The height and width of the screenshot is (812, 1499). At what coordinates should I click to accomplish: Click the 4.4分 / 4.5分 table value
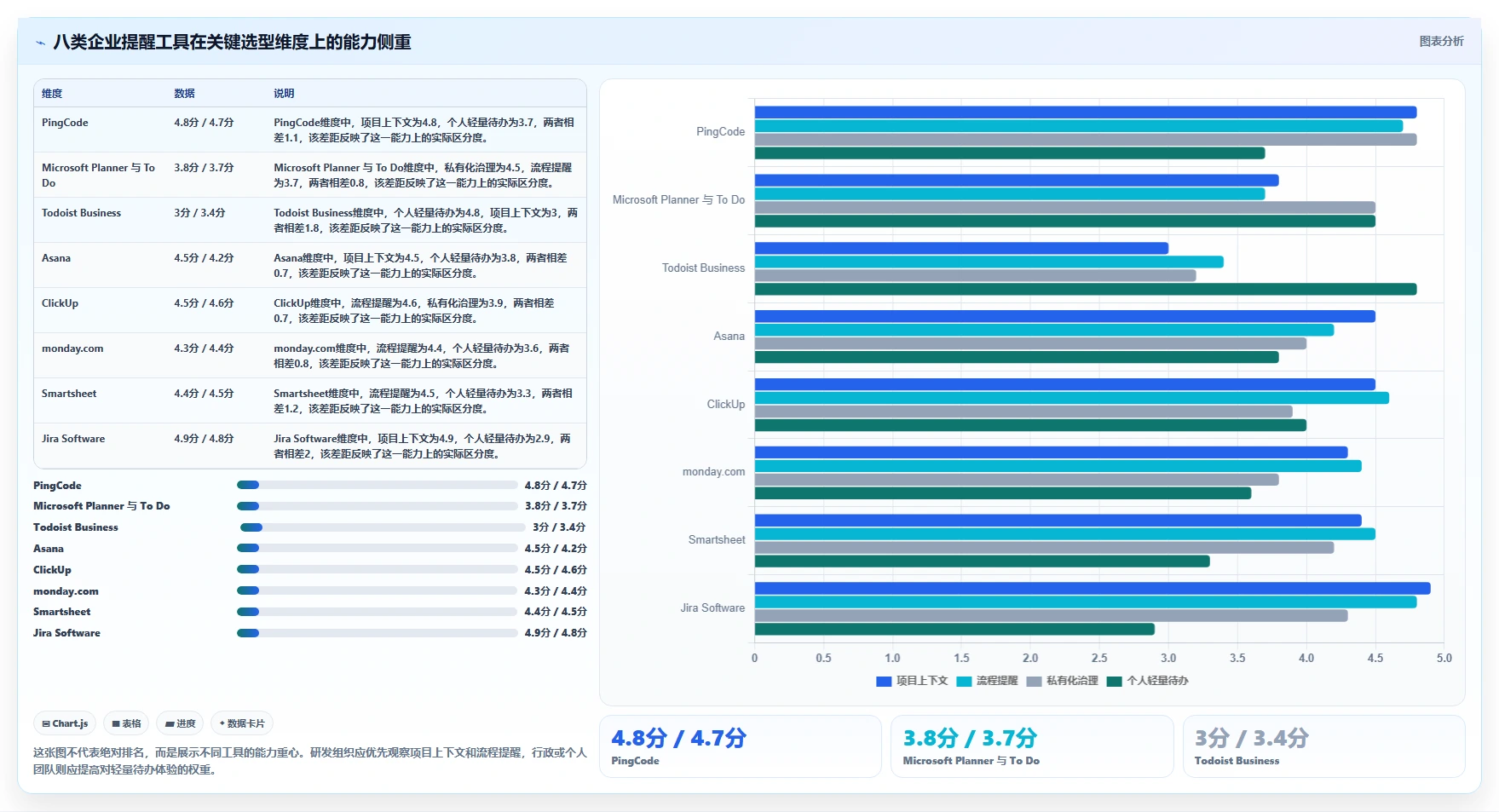click(x=204, y=394)
